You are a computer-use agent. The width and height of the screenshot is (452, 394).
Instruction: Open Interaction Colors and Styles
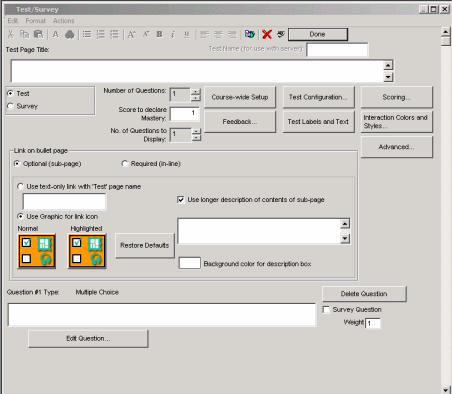(x=397, y=122)
